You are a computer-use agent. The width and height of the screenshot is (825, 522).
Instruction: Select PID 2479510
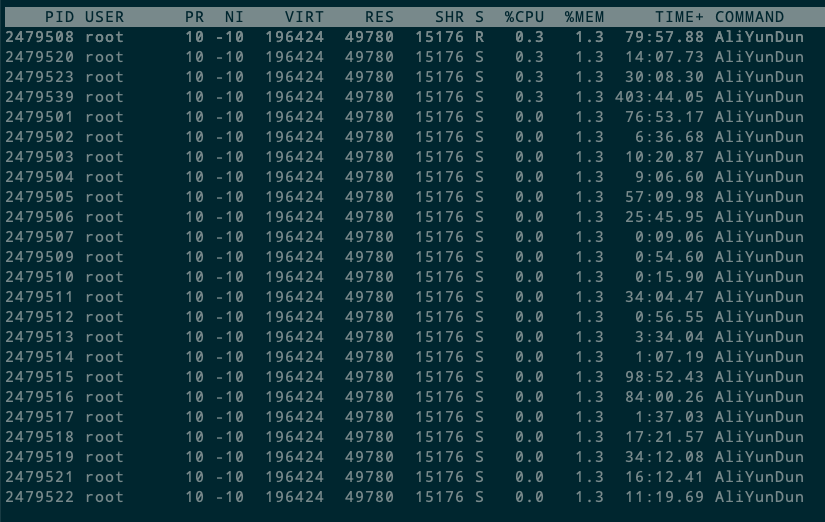(x=39, y=277)
